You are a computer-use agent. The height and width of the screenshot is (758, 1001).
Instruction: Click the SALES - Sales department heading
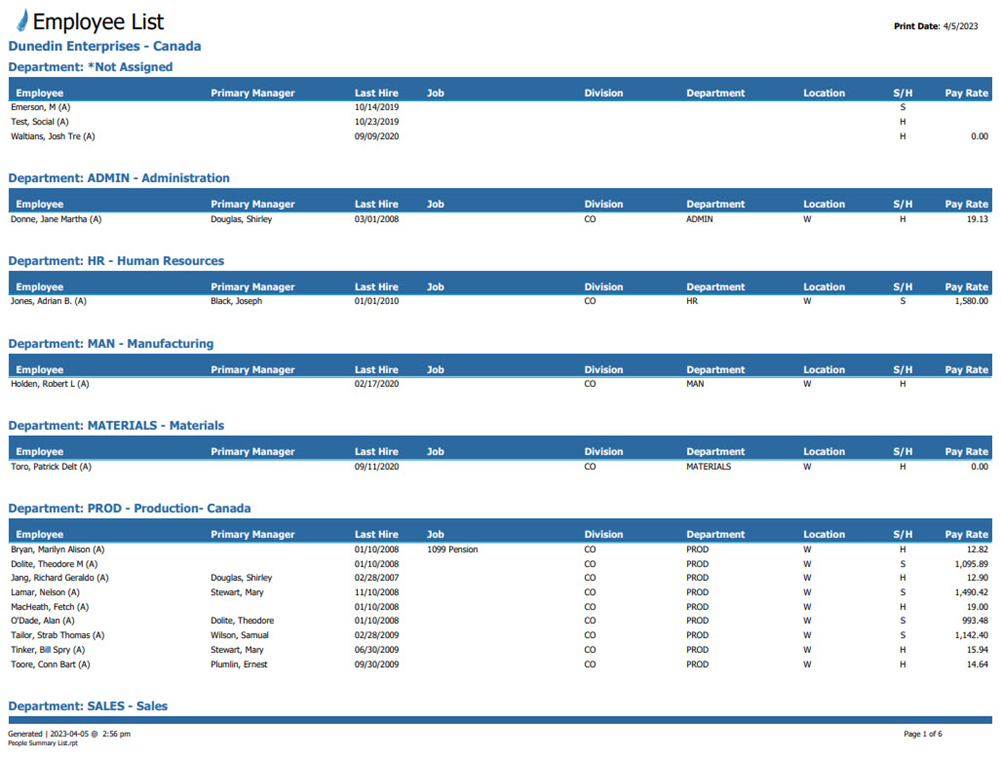(88, 706)
